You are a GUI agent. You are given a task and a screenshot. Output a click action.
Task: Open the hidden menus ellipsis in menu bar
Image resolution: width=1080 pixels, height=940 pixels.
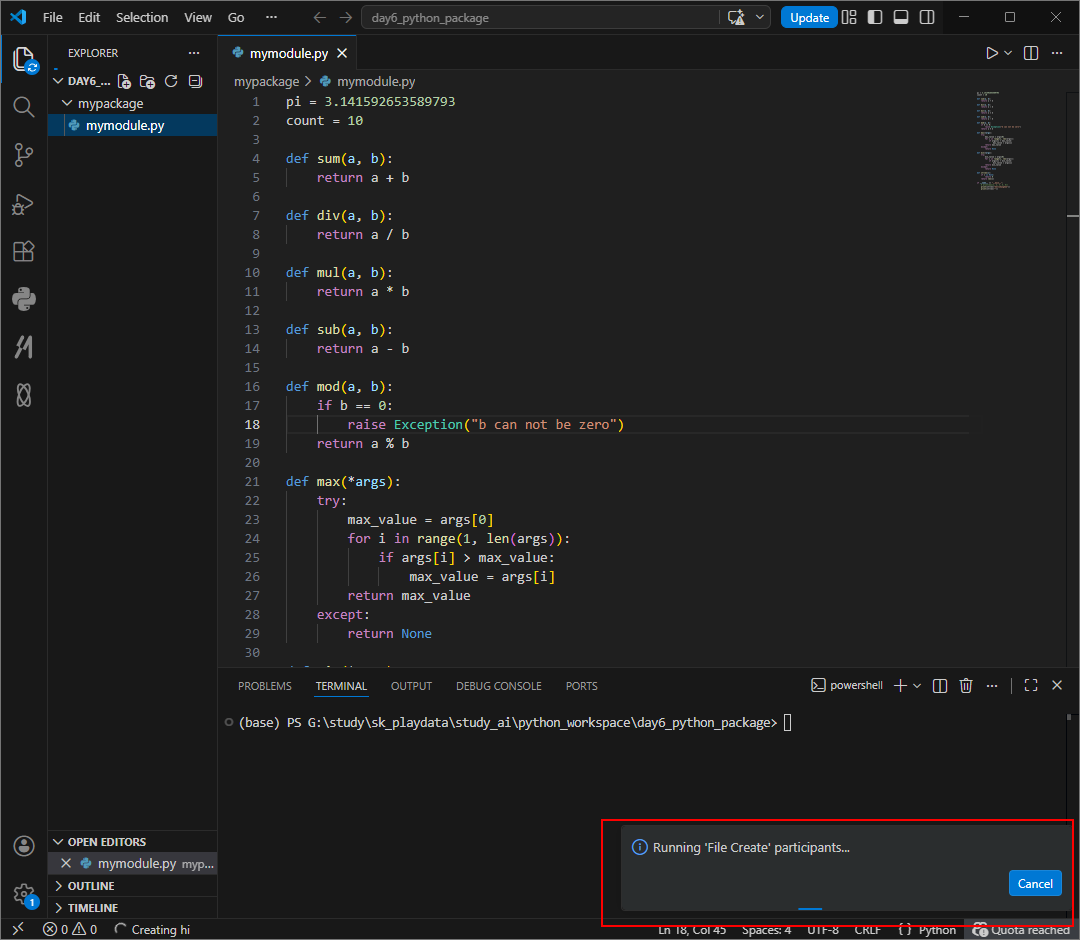pyautogui.click(x=271, y=17)
